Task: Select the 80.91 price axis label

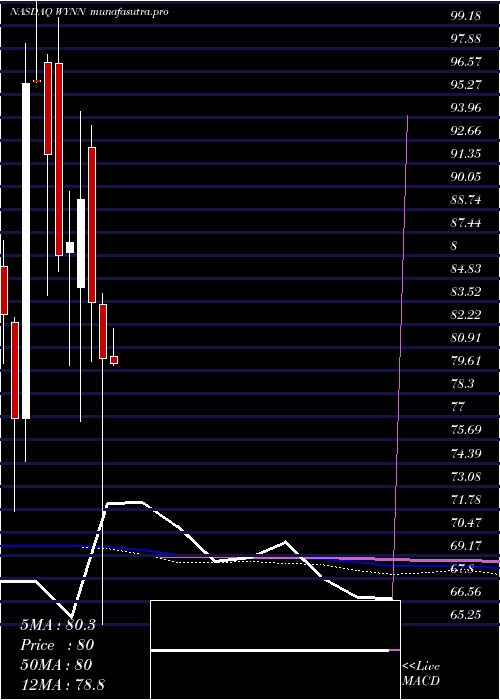Action: 465,338
